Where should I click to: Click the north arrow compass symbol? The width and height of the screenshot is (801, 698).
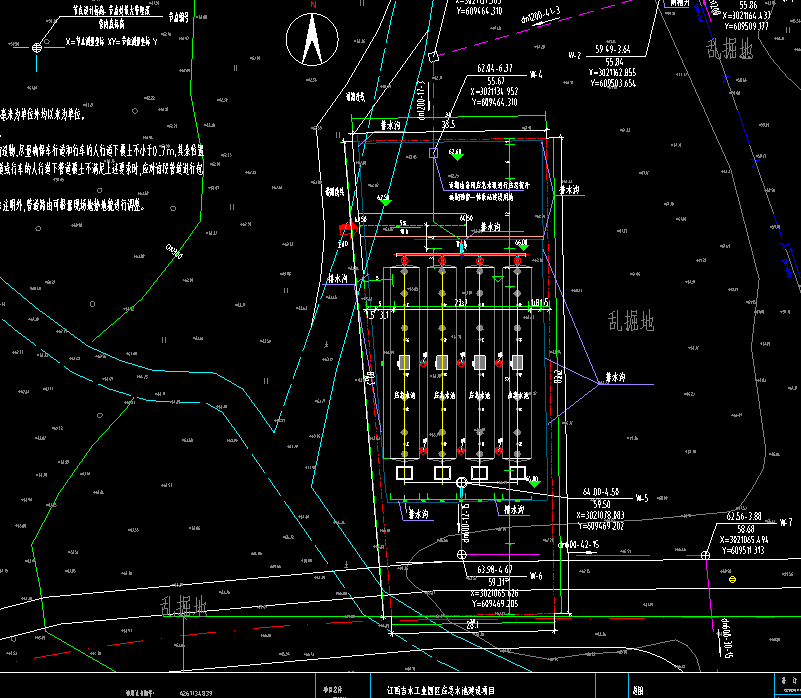(312, 39)
